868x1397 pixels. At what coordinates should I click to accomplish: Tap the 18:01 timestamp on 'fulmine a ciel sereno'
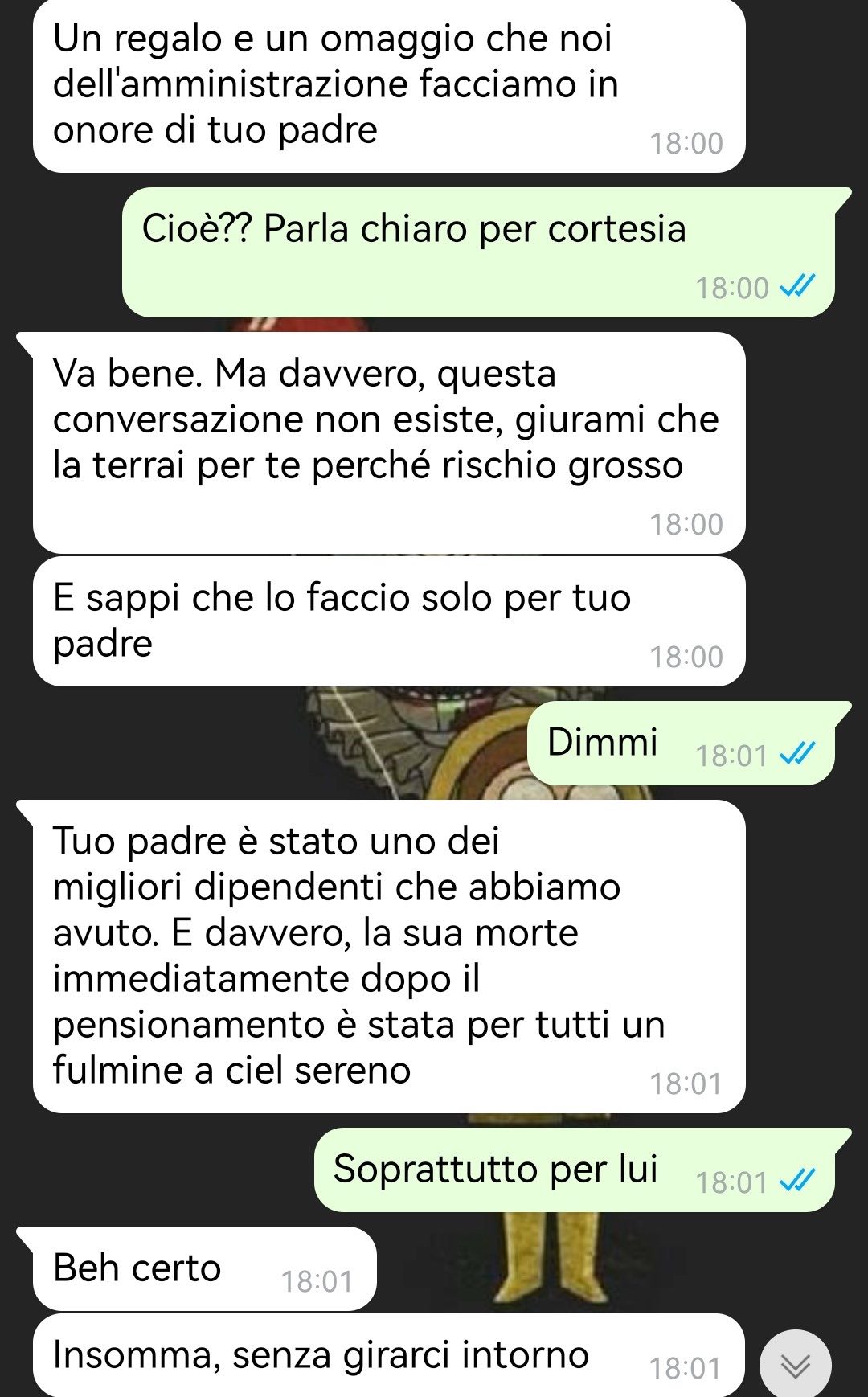[x=686, y=1084]
